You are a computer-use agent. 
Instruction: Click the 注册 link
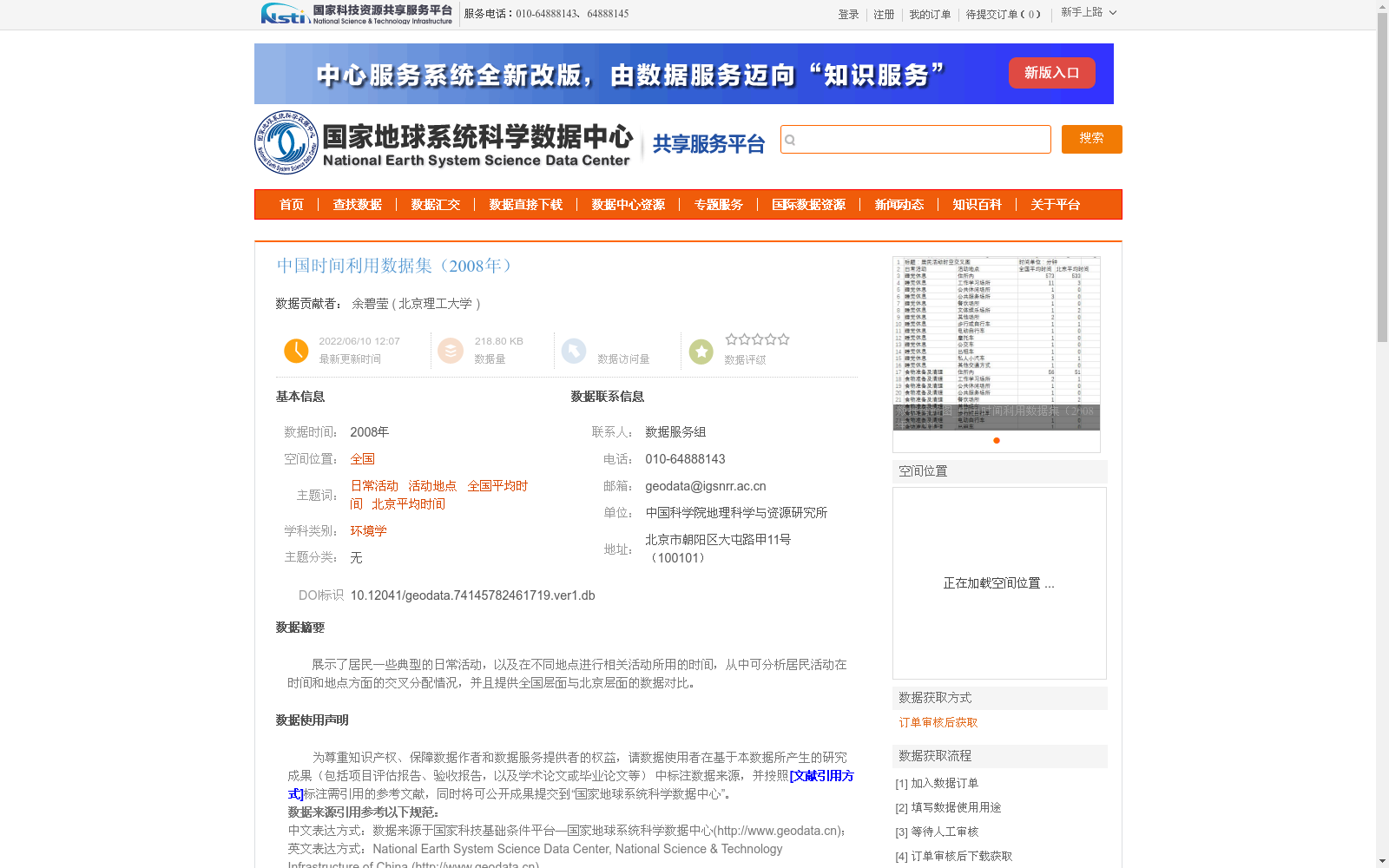pos(884,15)
